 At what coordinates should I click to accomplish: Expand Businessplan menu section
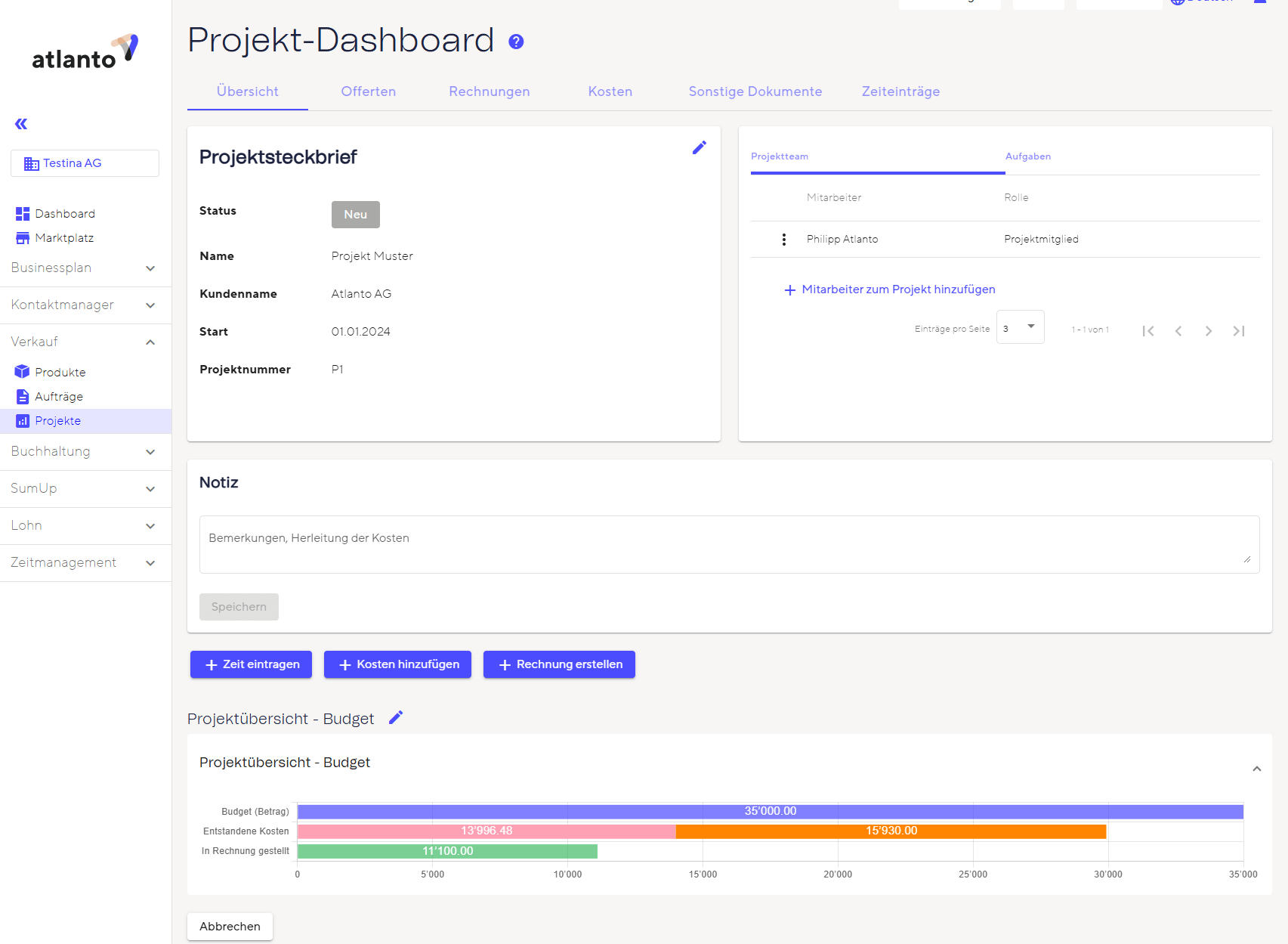85,268
